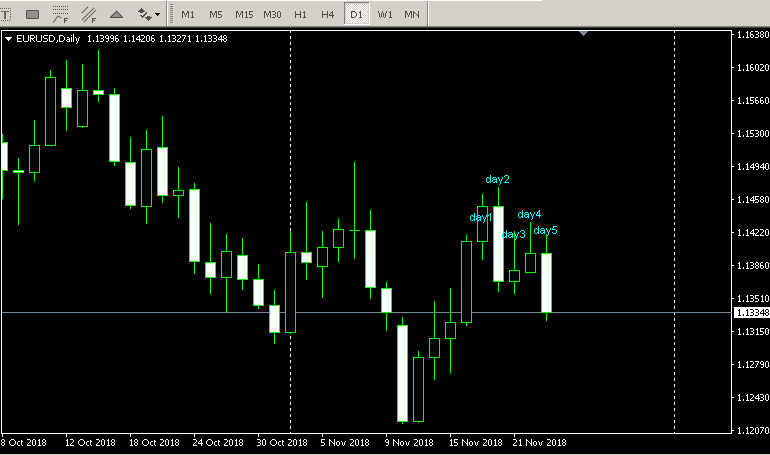Click the current price tag 1.13348

[752, 313]
